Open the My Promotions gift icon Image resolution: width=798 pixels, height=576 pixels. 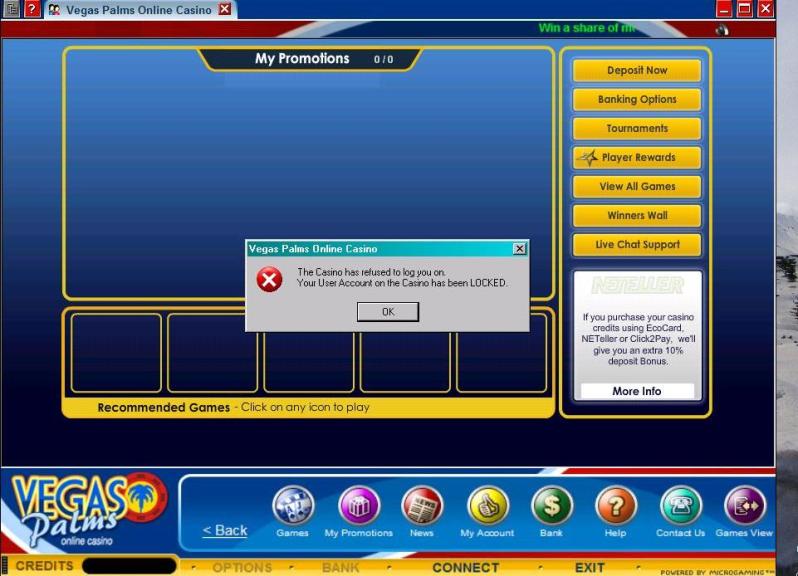click(359, 505)
